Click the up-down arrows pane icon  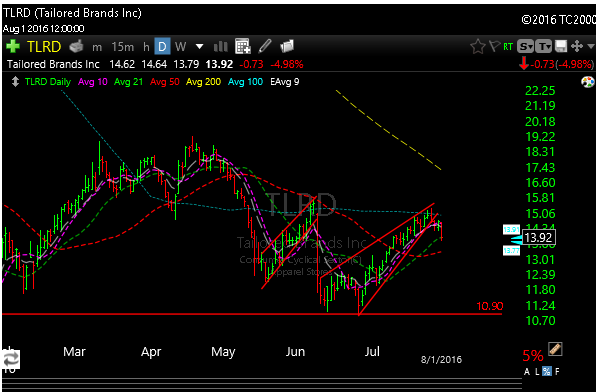[15, 82]
